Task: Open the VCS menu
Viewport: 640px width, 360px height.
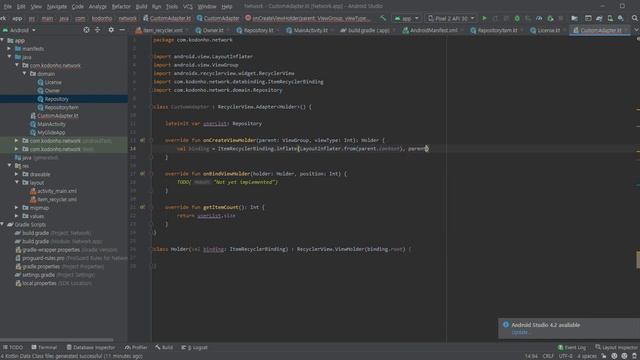Action: click(x=188, y=7)
